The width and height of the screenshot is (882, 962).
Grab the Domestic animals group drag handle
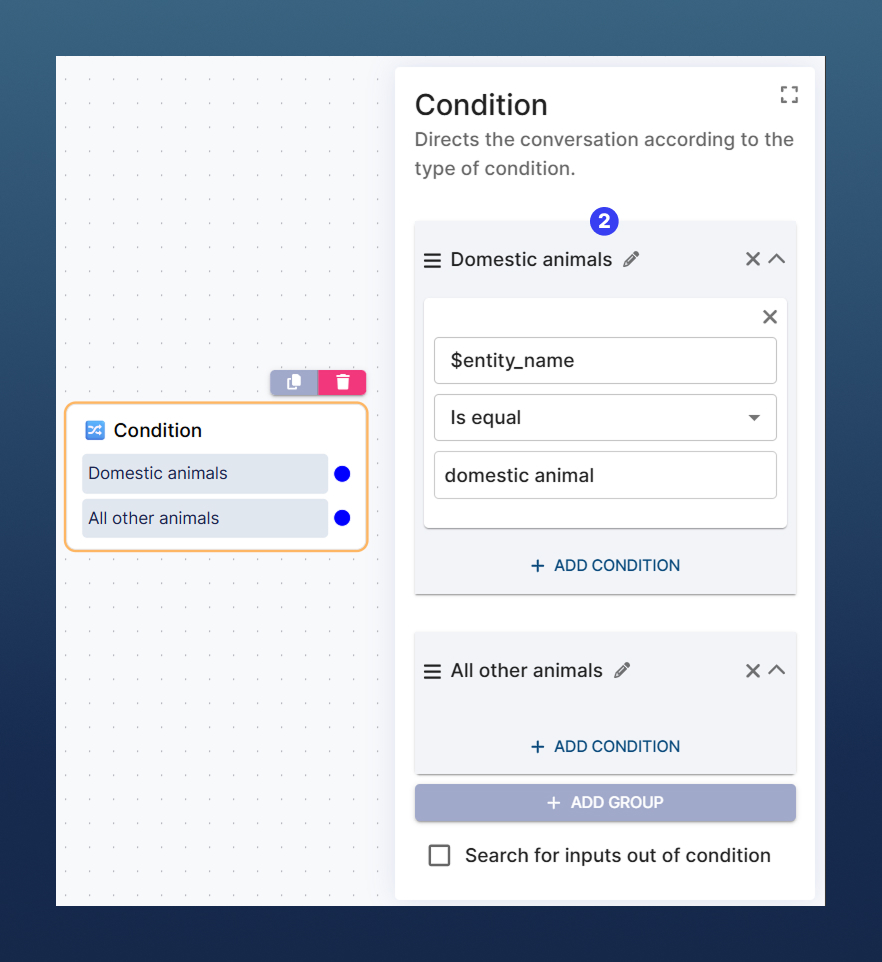(432, 260)
